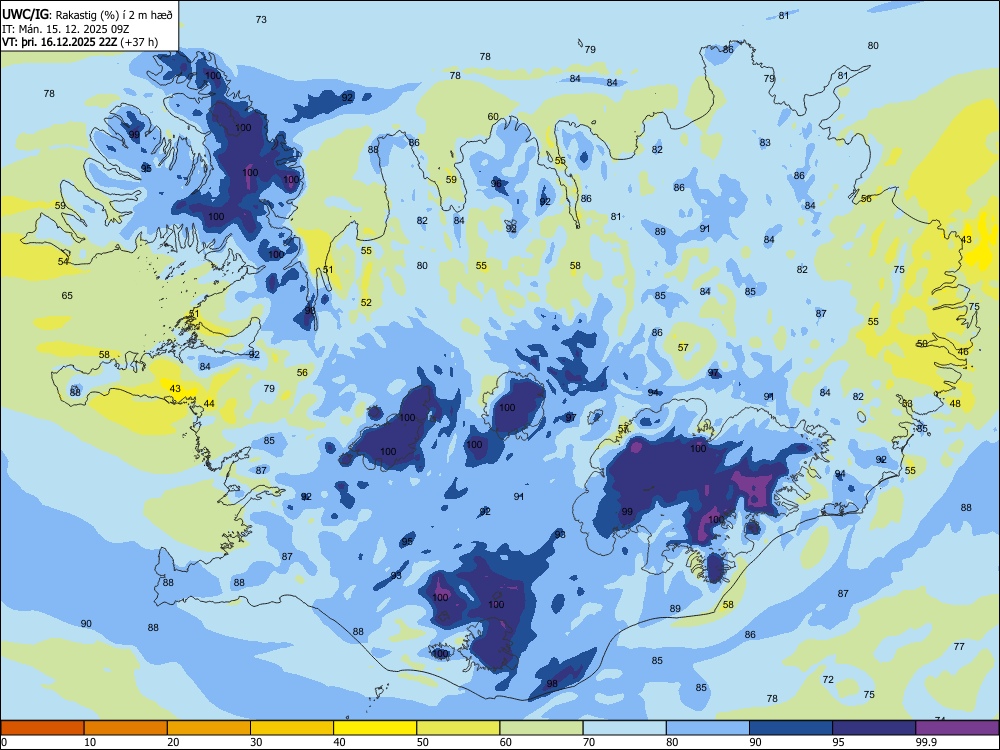
Task: Click the humidity value '60' on the north coast
Action: tap(493, 117)
